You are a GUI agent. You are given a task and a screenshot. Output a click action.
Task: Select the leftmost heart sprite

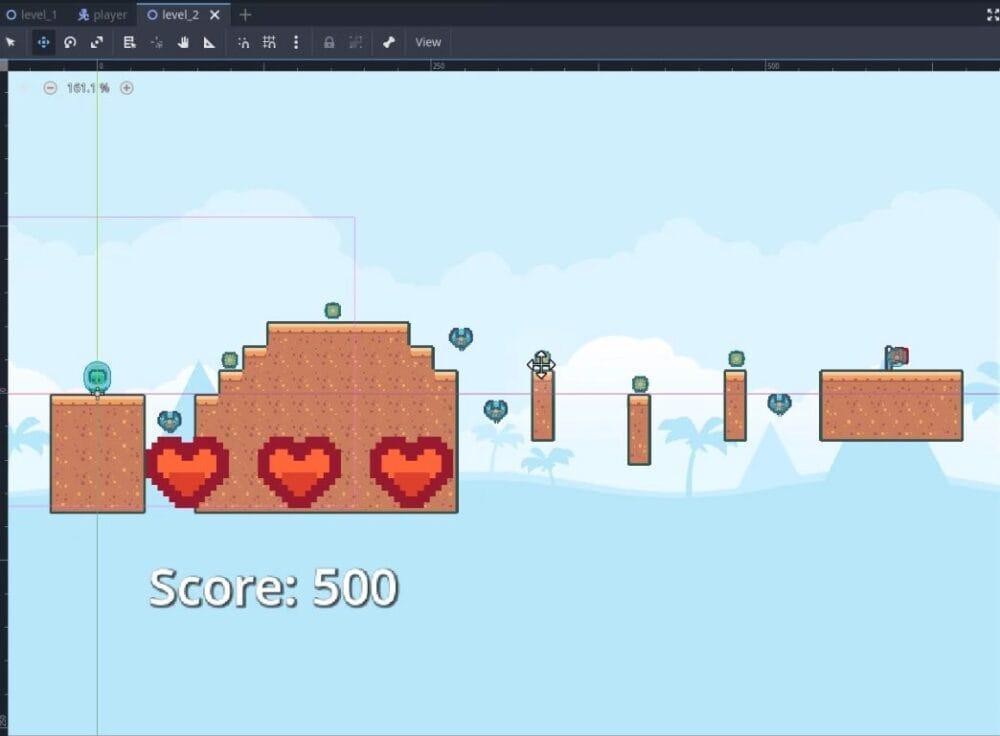(x=187, y=472)
